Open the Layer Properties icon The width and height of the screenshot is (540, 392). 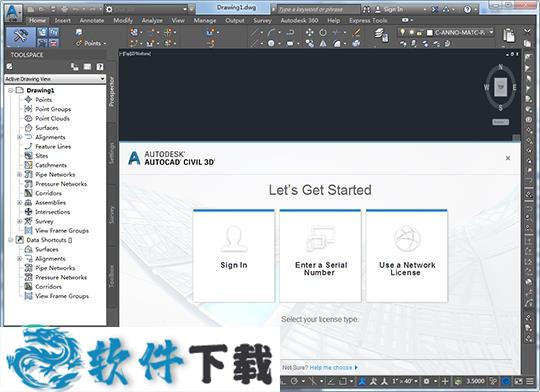[381, 35]
